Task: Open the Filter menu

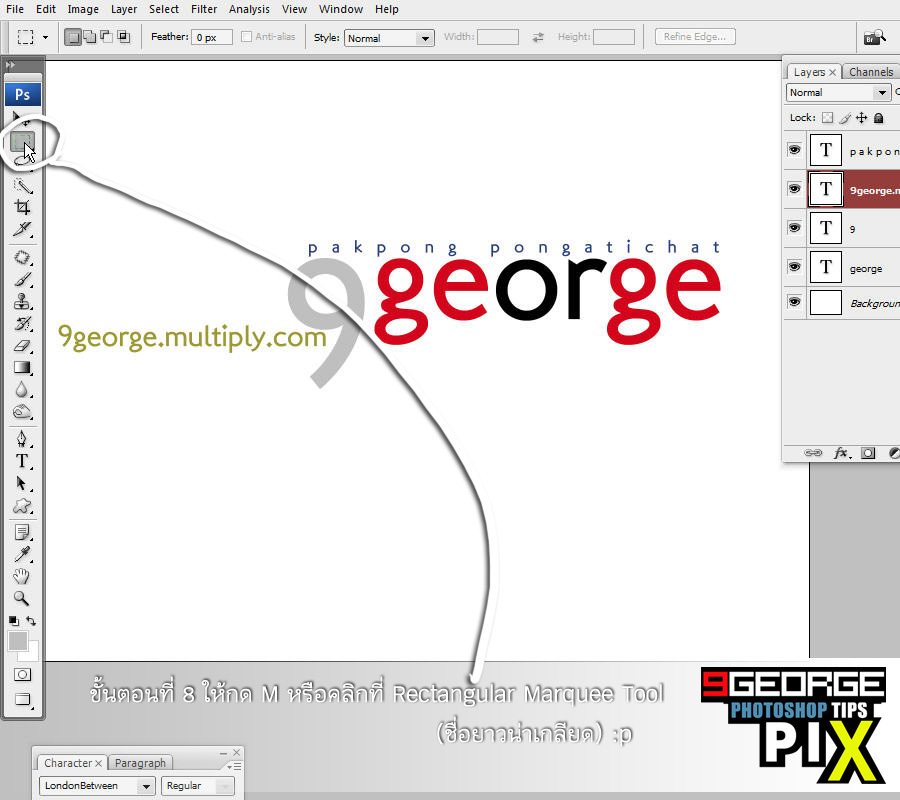Action: pyautogui.click(x=204, y=9)
